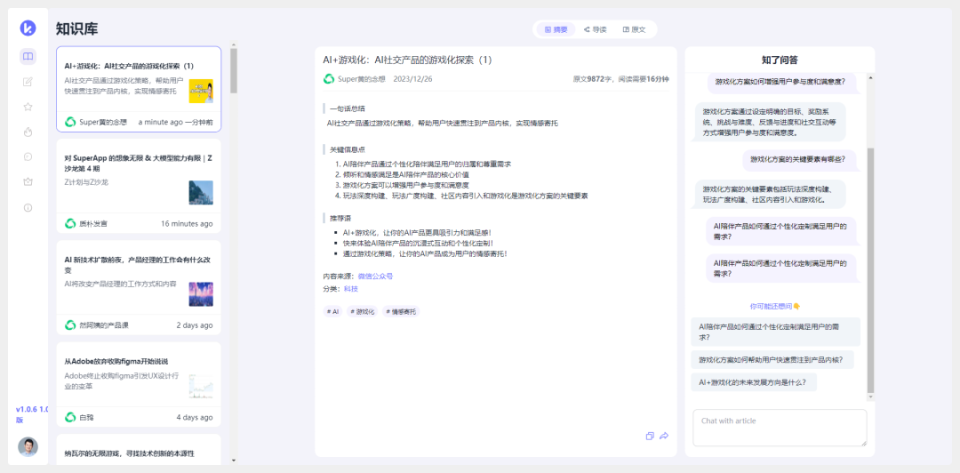Image resolution: width=960 pixels, height=473 pixels.
Task: Click the purple app logo in the sidebar
Action: click(x=28, y=28)
